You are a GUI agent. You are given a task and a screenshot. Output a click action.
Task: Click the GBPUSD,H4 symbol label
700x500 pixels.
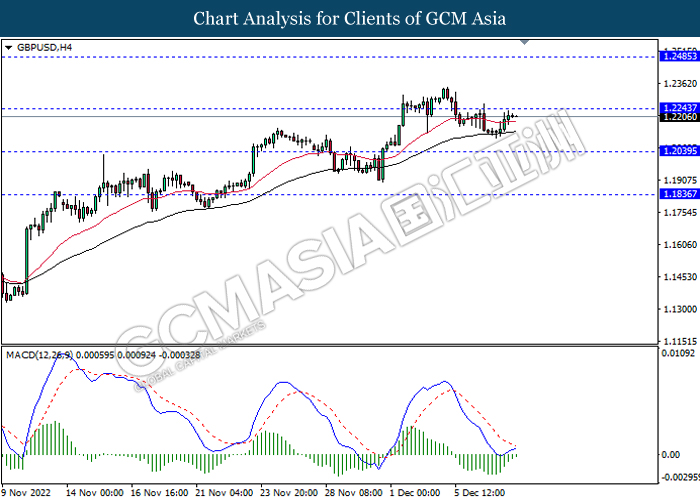(x=44, y=47)
